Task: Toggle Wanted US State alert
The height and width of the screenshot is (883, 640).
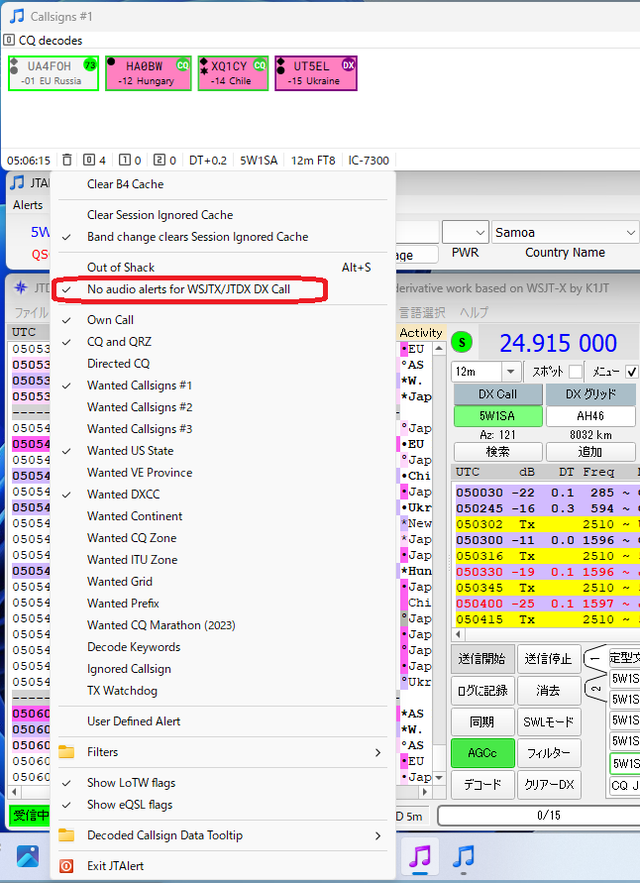Action: [x=223, y=451]
